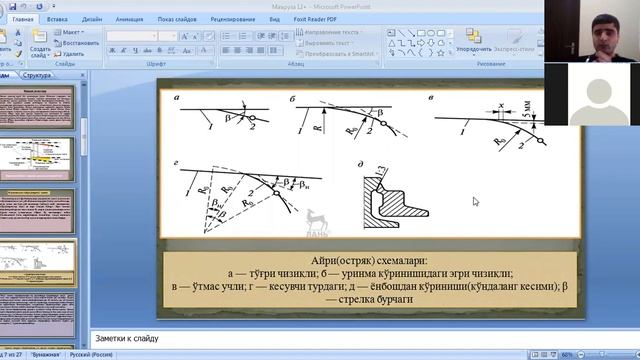The height and width of the screenshot is (360, 640).
Task: Toggle strikethrough text formatting
Action: 147,51
